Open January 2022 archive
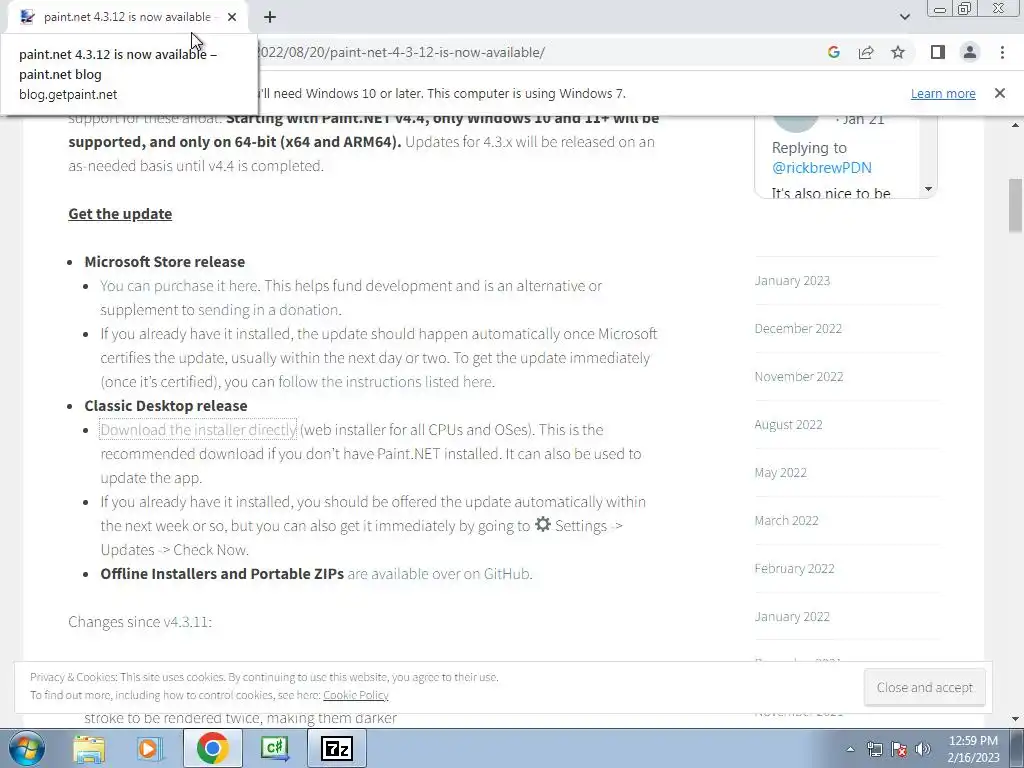Image resolution: width=1024 pixels, height=768 pixels. [792, 616]
